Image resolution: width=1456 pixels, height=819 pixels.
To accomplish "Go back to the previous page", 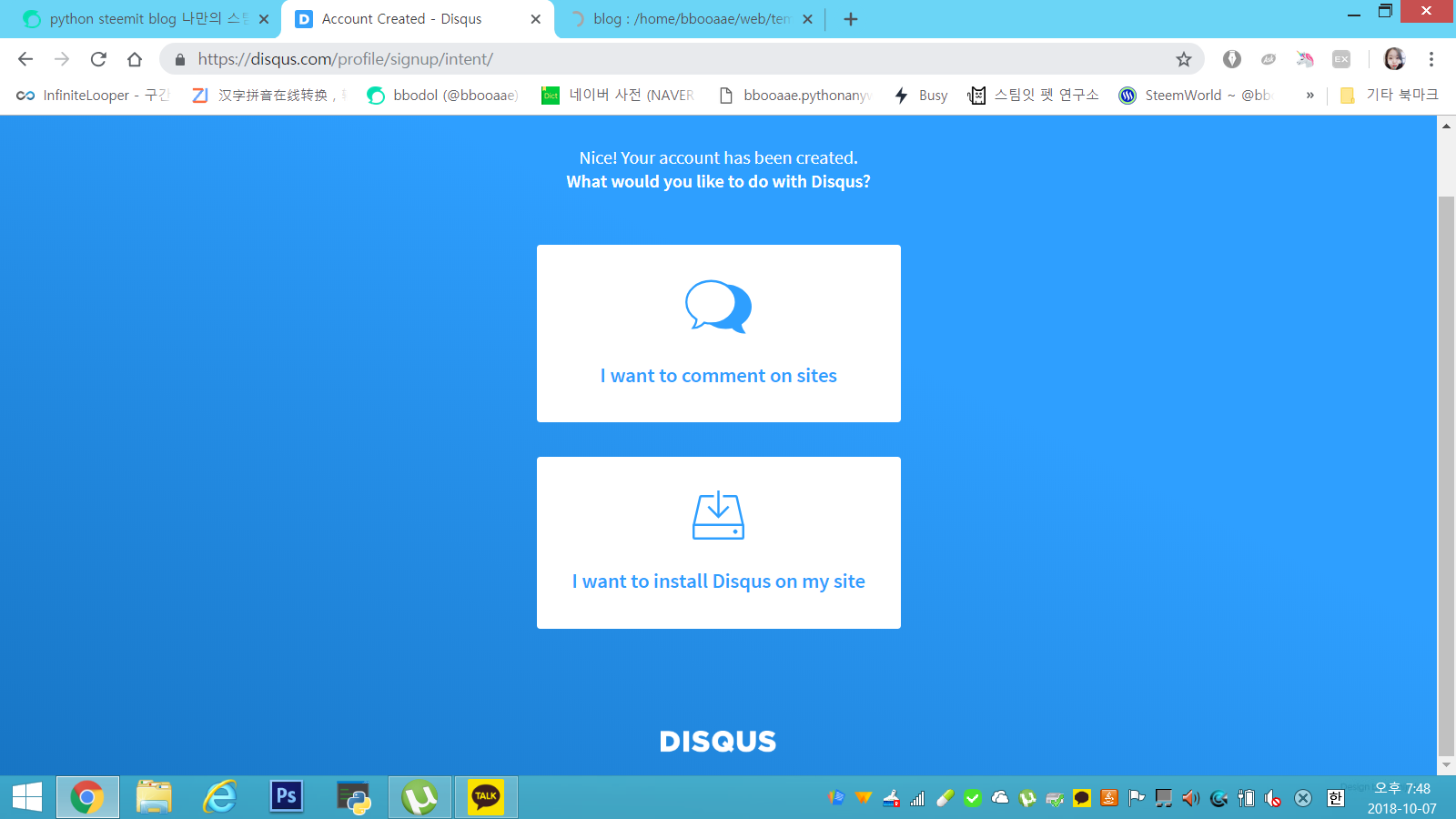I will click(x=25, y=59).
